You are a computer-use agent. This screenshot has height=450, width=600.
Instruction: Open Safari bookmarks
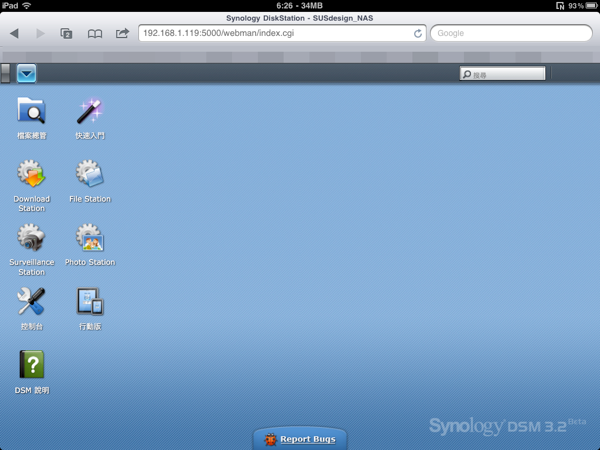[95, 34]
